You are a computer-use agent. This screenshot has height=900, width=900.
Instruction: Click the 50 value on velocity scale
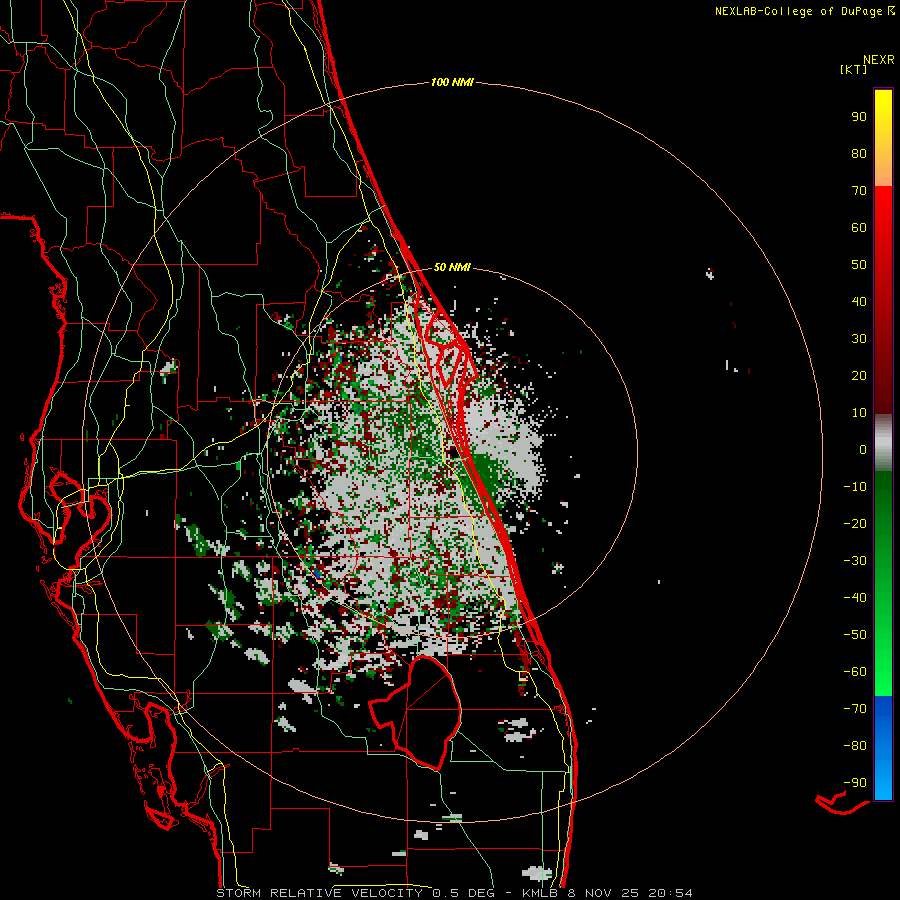pyautogui.click(x=859, y=265)
